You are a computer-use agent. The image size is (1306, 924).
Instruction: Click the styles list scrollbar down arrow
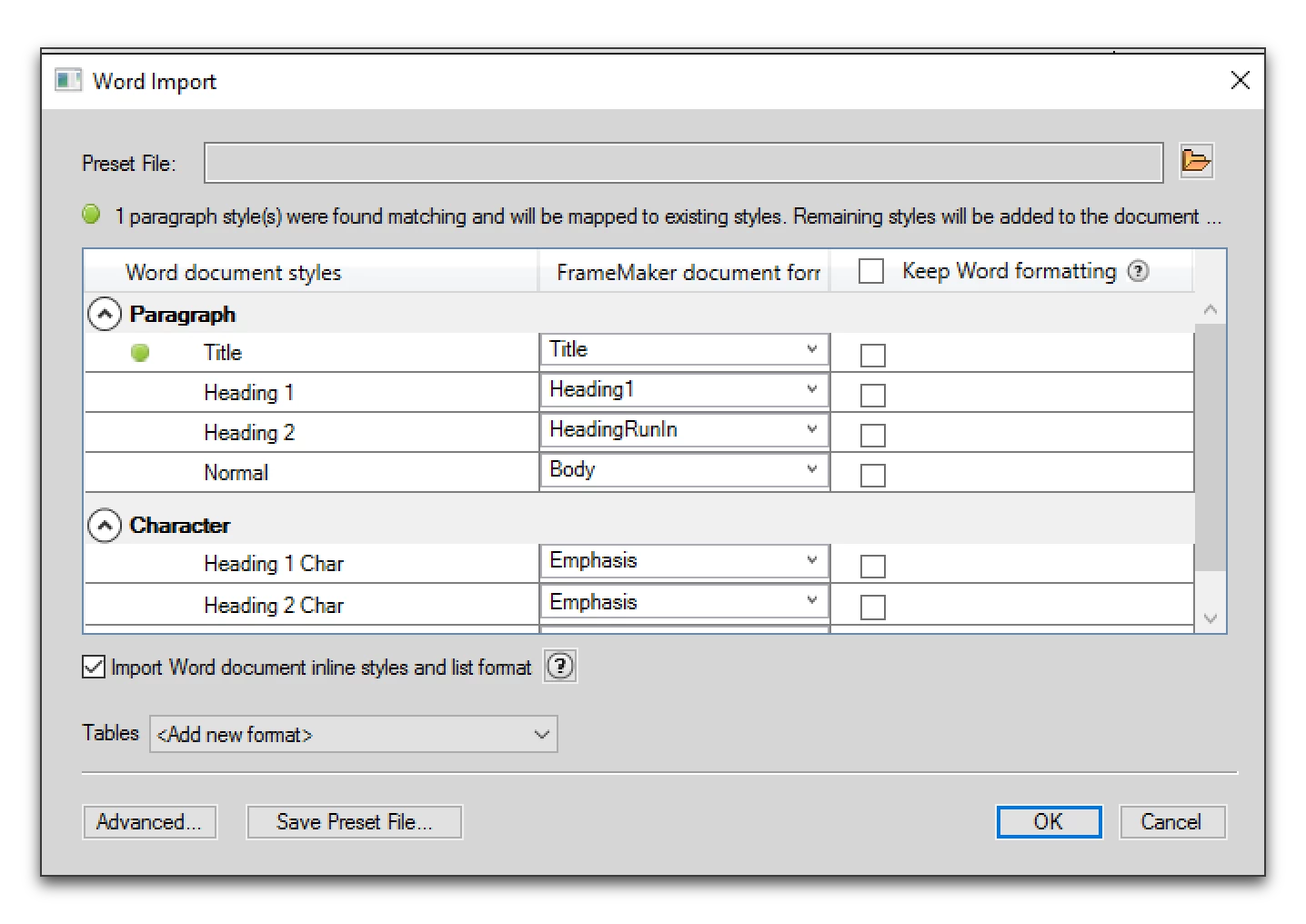pos(1211,618)
